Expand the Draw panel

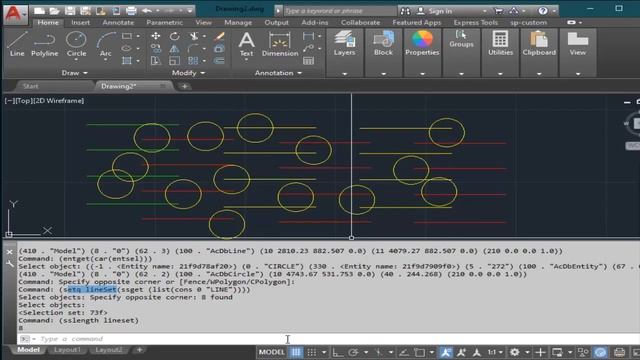[x=74, y=73]
